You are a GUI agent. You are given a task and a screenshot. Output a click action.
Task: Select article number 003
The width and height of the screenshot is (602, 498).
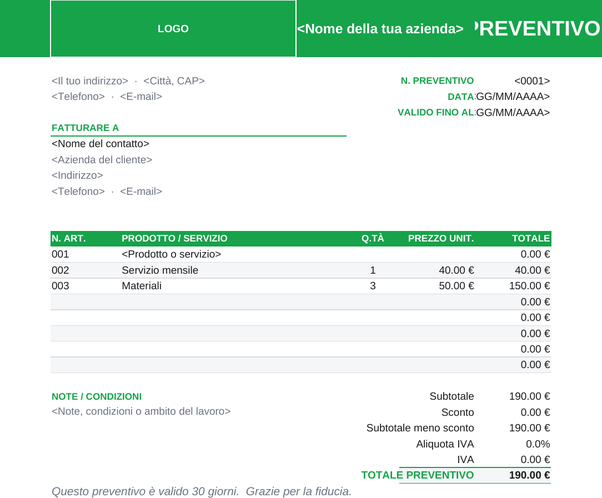pos(60,286)
